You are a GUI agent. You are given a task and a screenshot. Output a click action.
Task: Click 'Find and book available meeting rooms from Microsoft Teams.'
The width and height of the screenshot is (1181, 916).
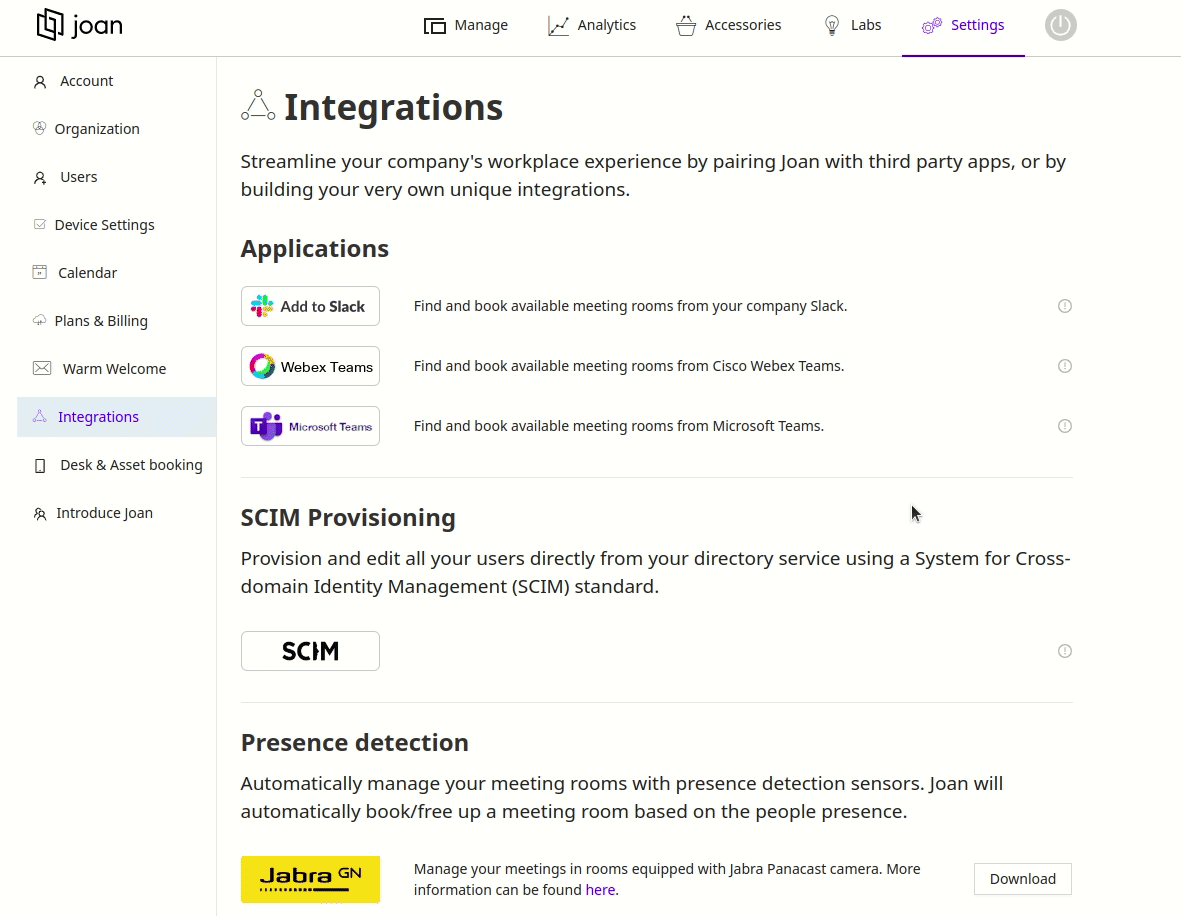(619, 426)
